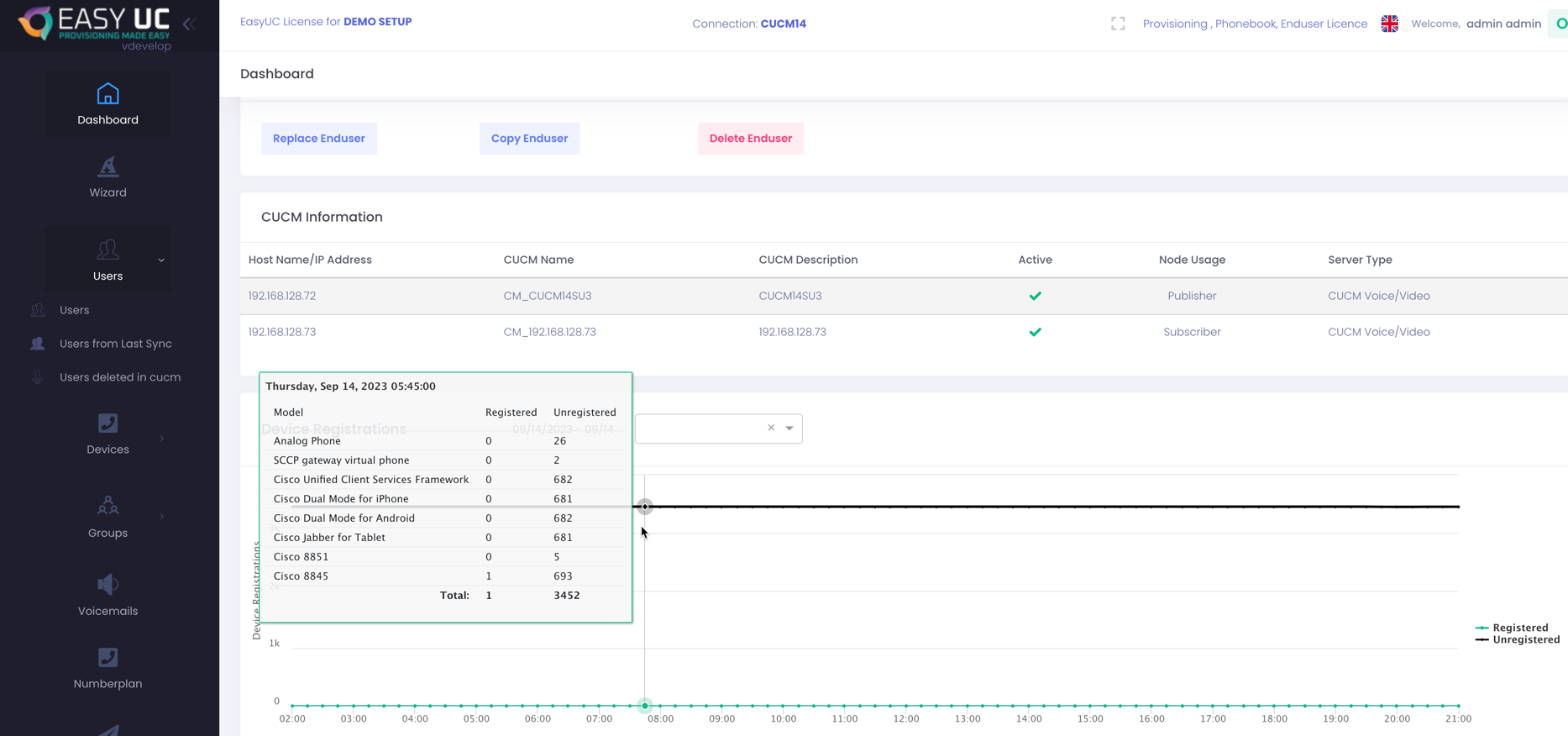Collapse the sidebar with double-chevron icon

tap(190, 24)
